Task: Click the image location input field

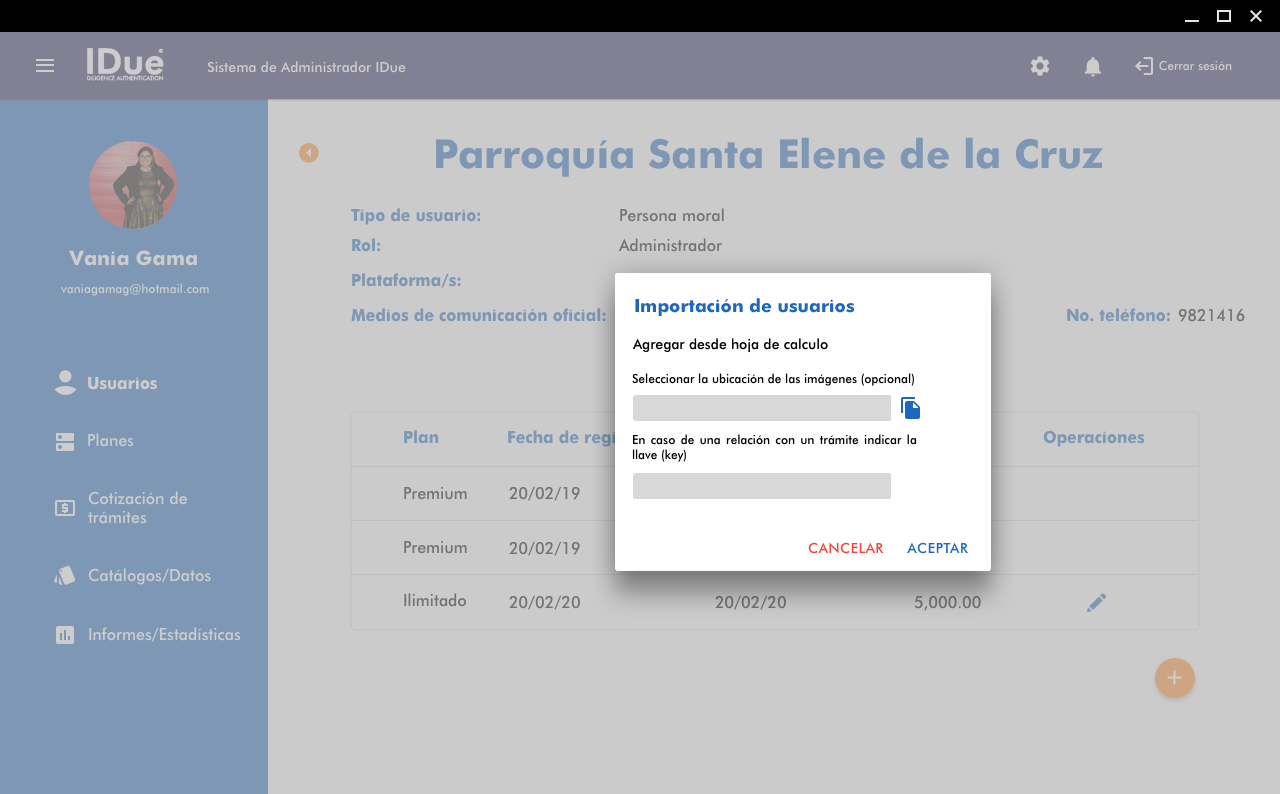Action: pos(761,408)
